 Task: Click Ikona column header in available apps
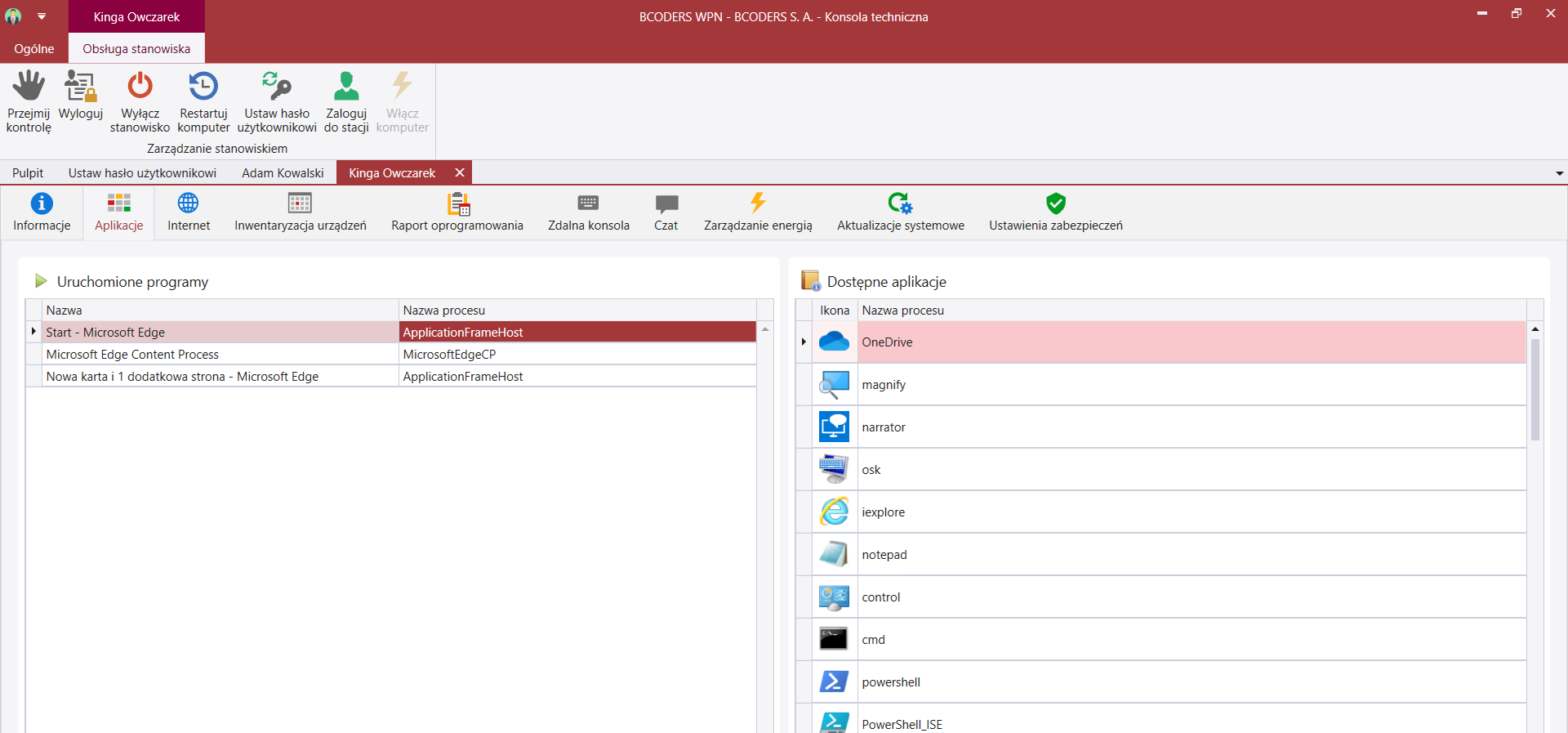pos(835,310)
